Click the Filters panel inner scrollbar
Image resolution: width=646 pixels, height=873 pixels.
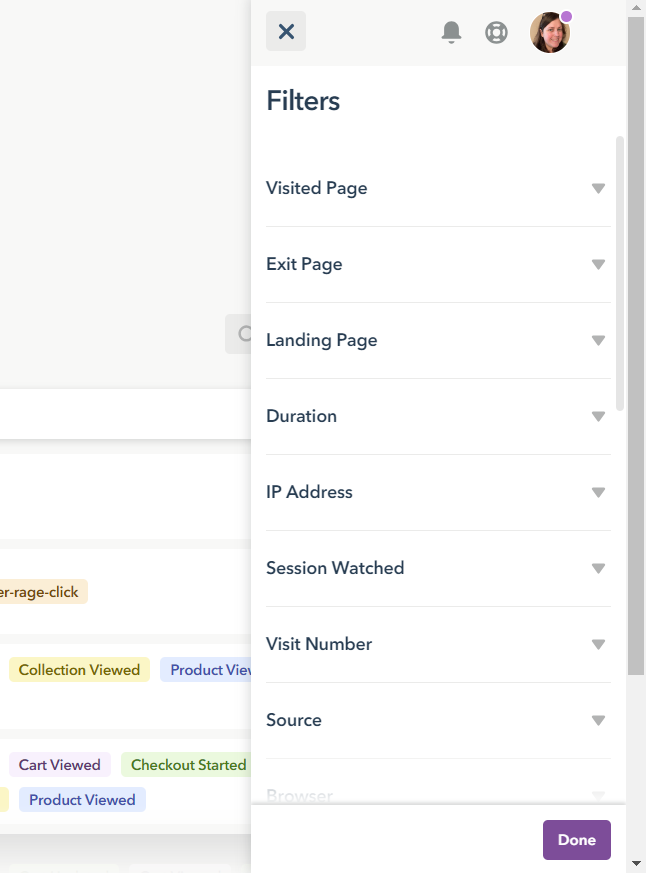[x=619, y=273]
